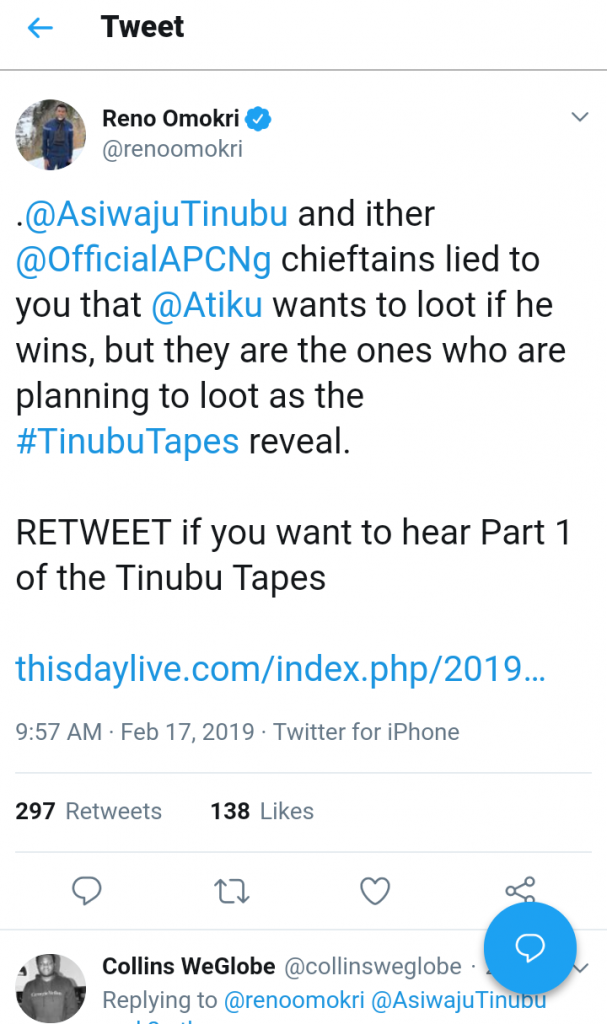Open the Twitter for iPhone source label
The image size is (607, 1024).
[366, 732]
